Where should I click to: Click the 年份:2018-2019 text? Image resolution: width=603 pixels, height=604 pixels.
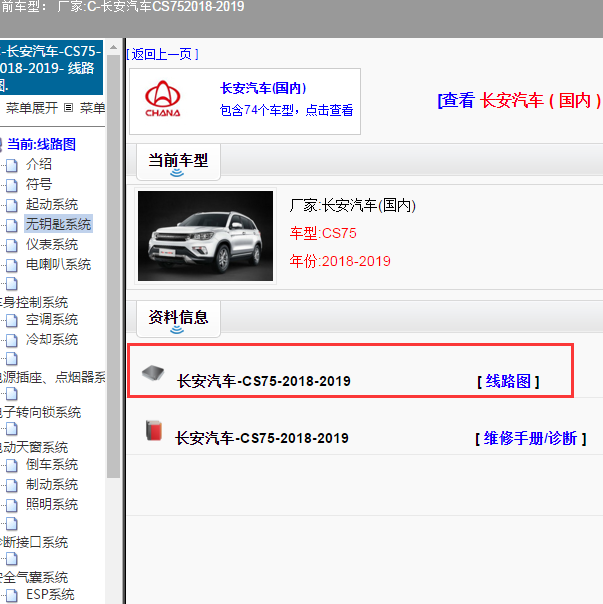click(340, 262)
